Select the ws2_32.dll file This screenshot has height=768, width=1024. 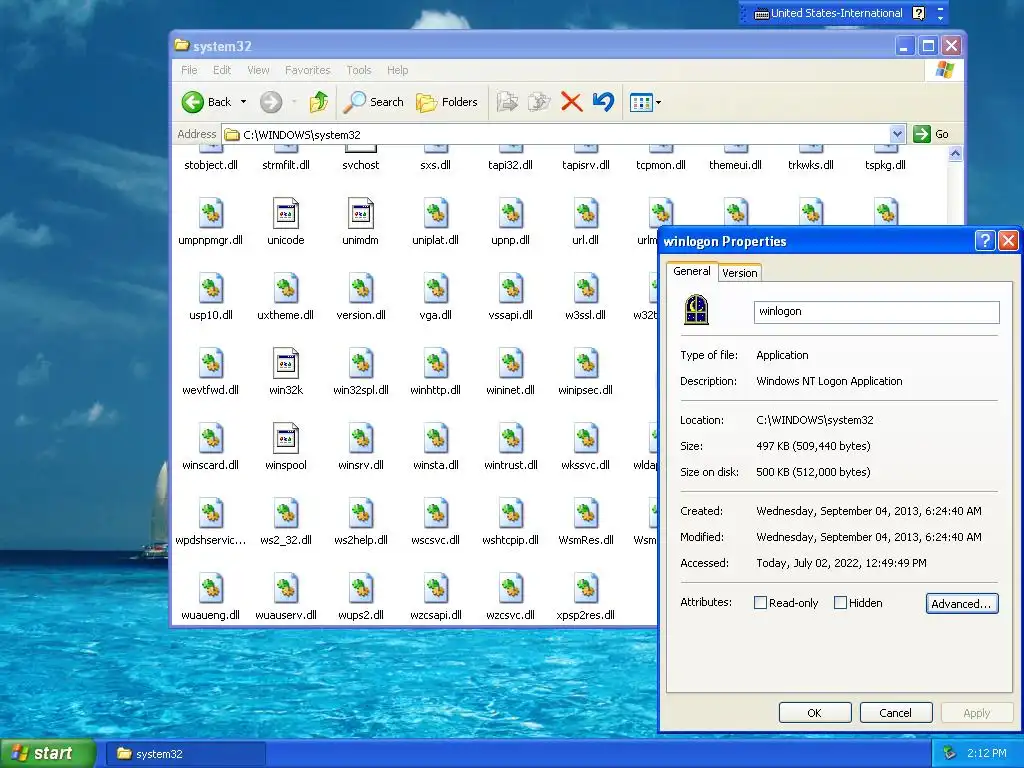[x=285, y=522]
